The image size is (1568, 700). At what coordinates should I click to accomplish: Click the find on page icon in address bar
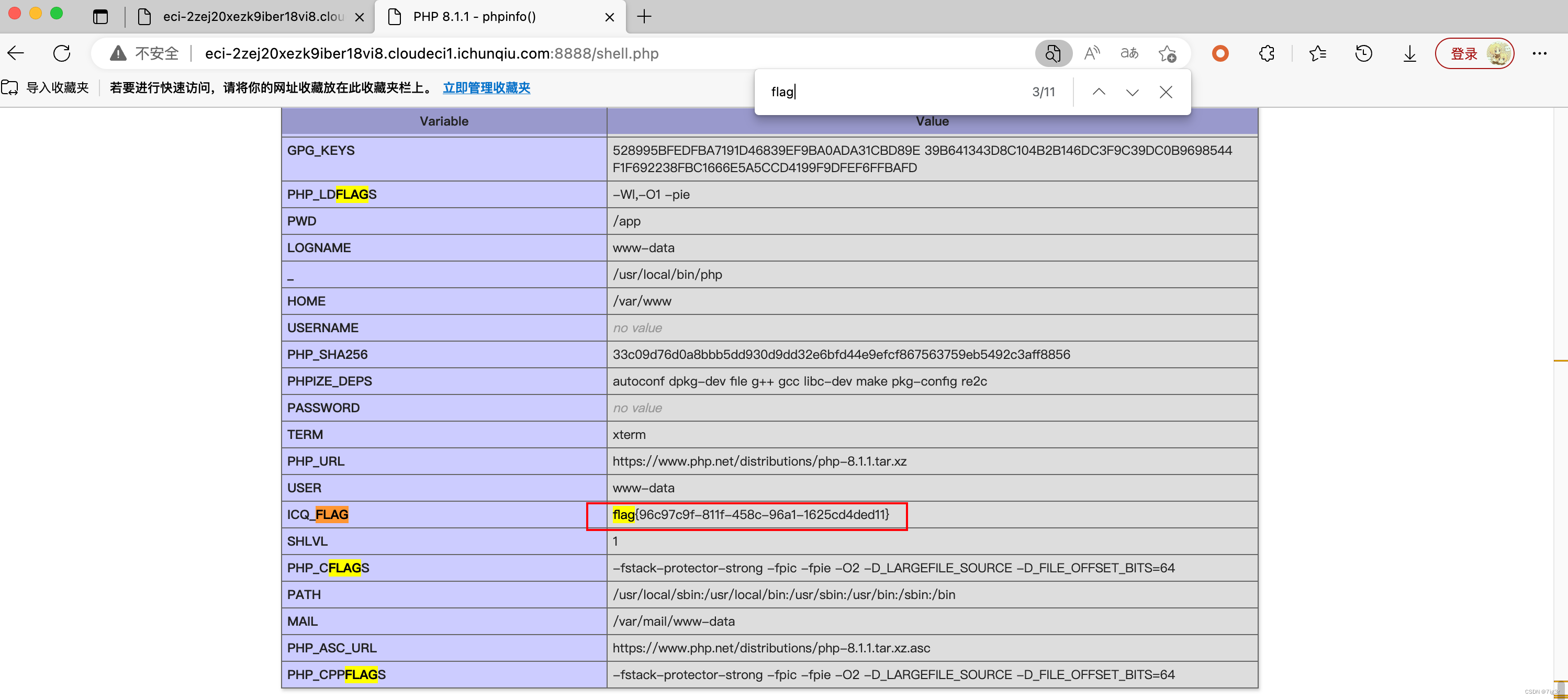(x=1052, y=53)
